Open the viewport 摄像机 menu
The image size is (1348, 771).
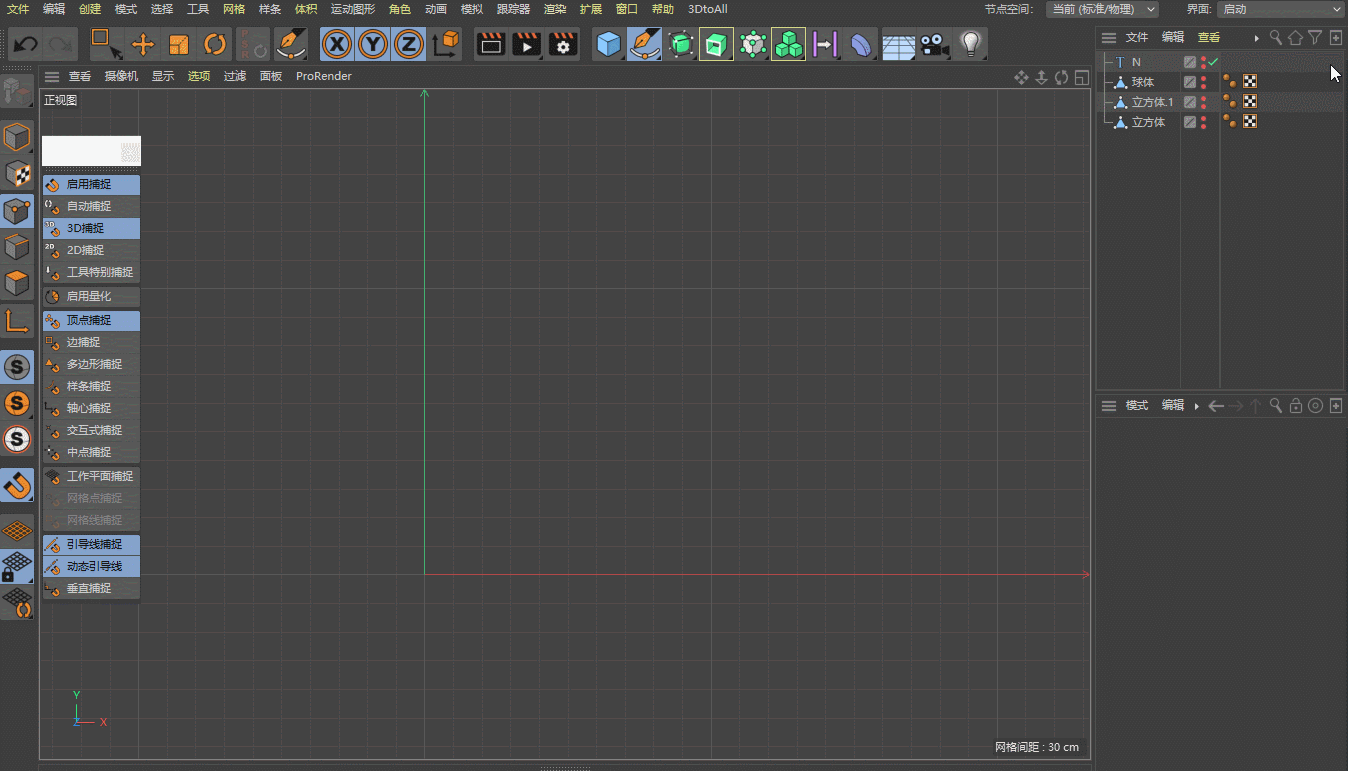tap(121, 76)
